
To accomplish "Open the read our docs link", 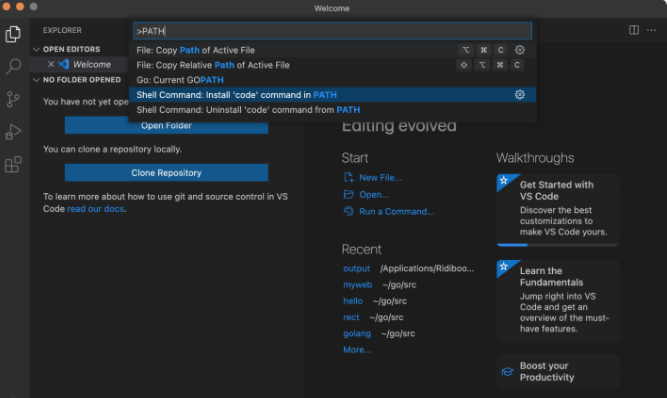I will 96,209.
